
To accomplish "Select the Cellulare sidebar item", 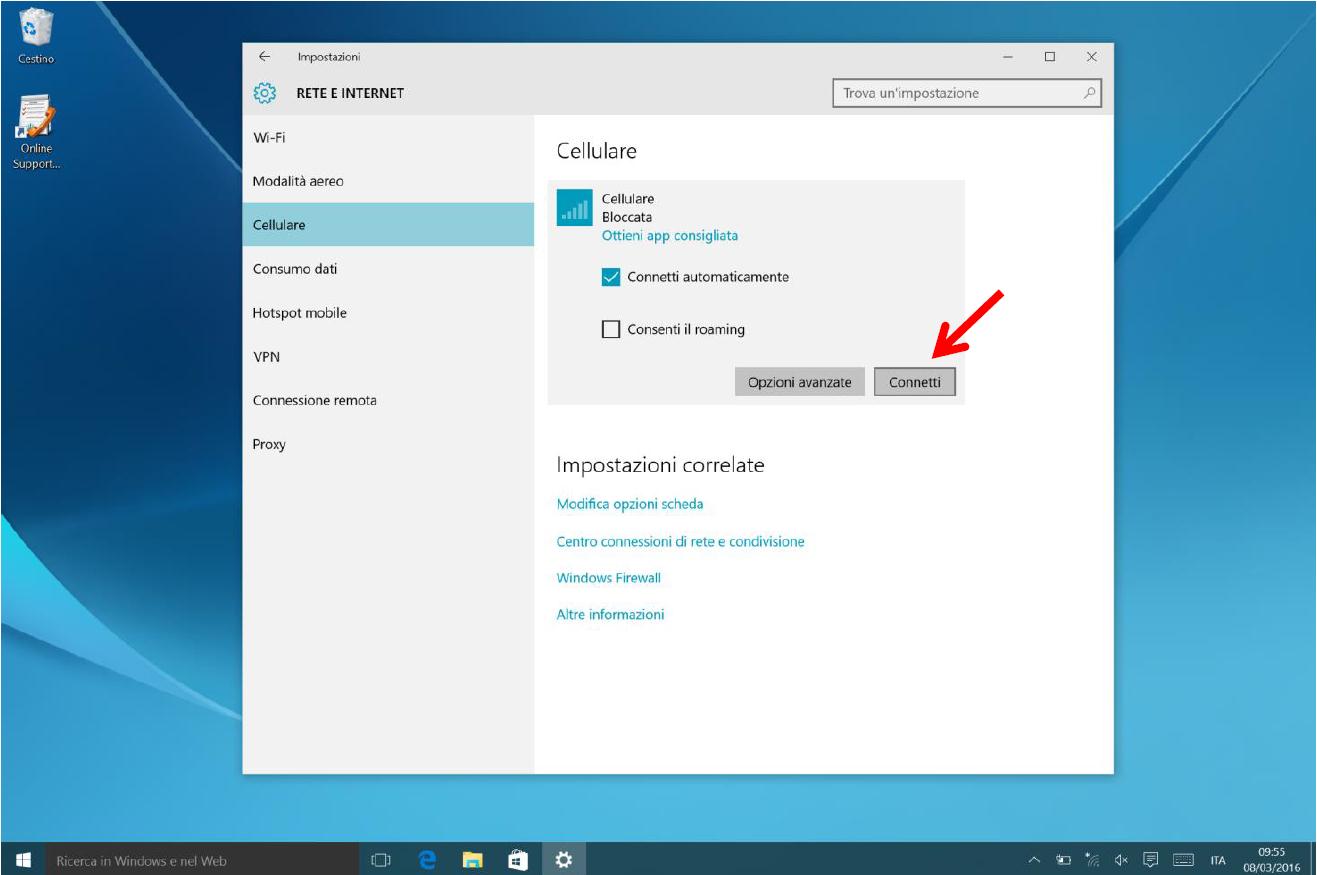I will (388, 225).
